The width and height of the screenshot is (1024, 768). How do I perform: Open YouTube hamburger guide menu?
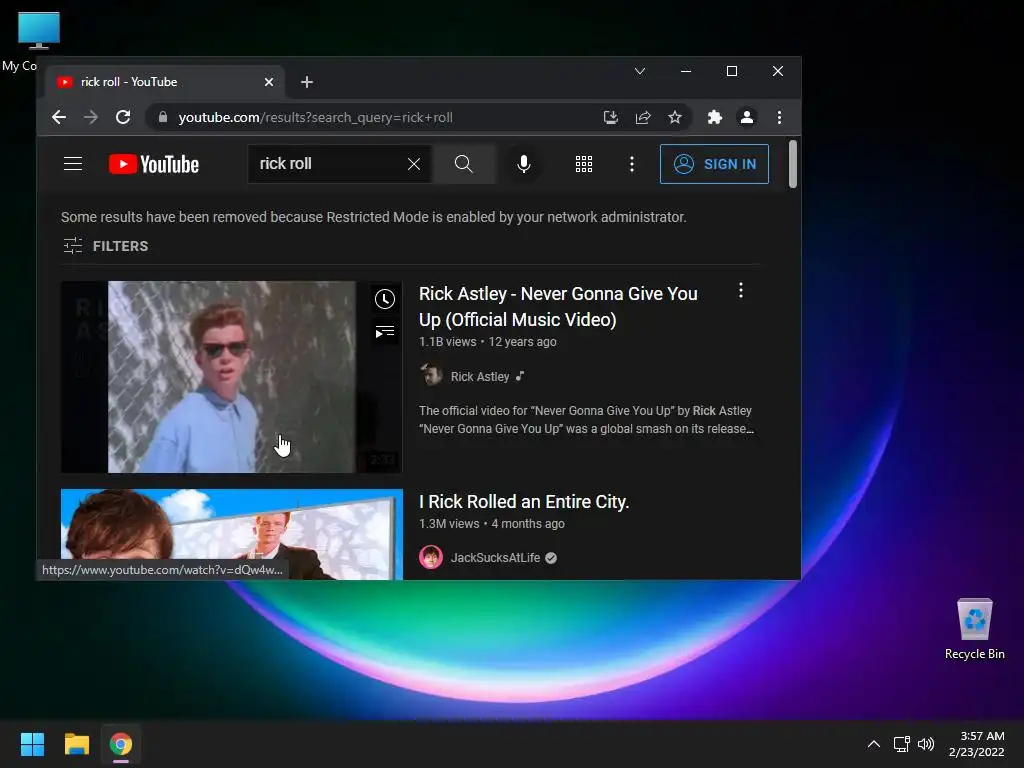73,164
